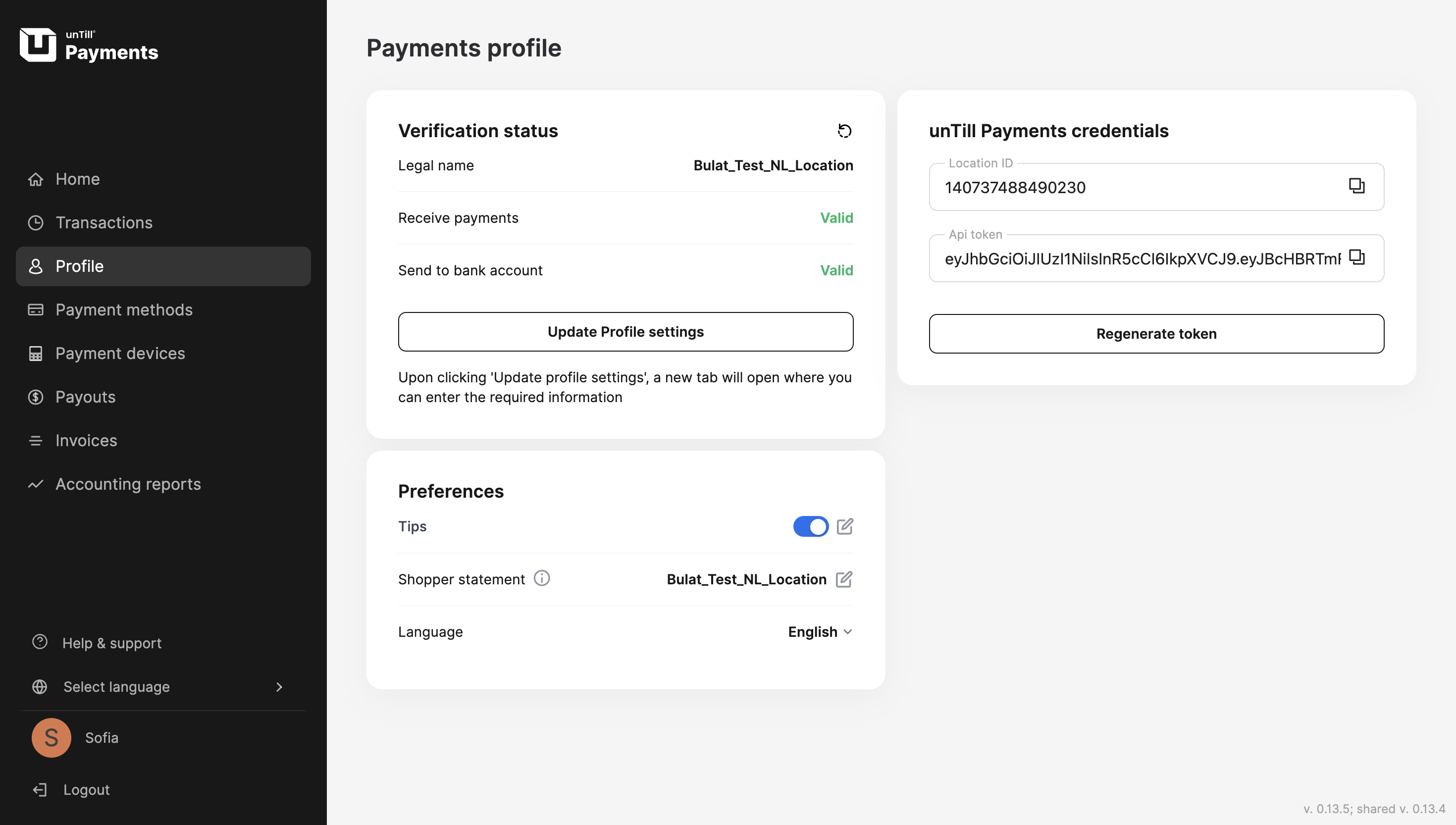1456x825 pixels.
Task: Click into the Api token field
Action: point(1142,259)
